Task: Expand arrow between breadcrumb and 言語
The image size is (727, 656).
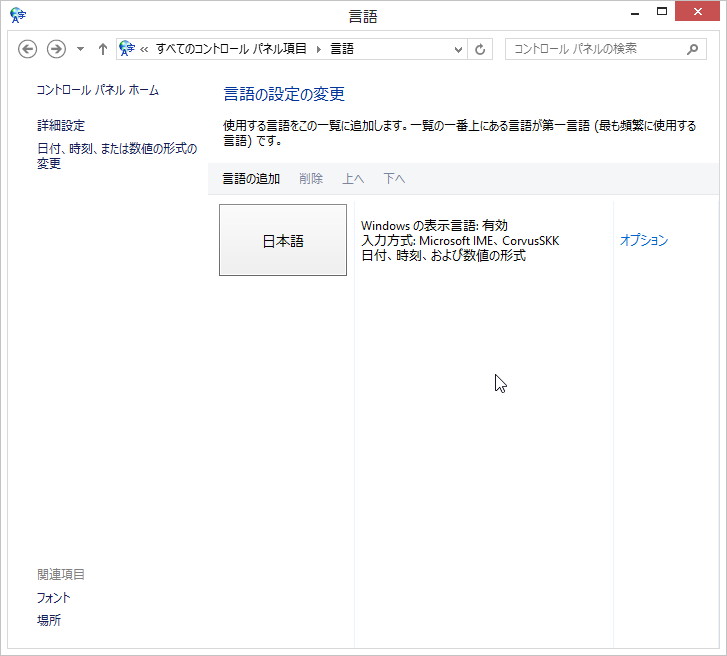Action: 319,49
